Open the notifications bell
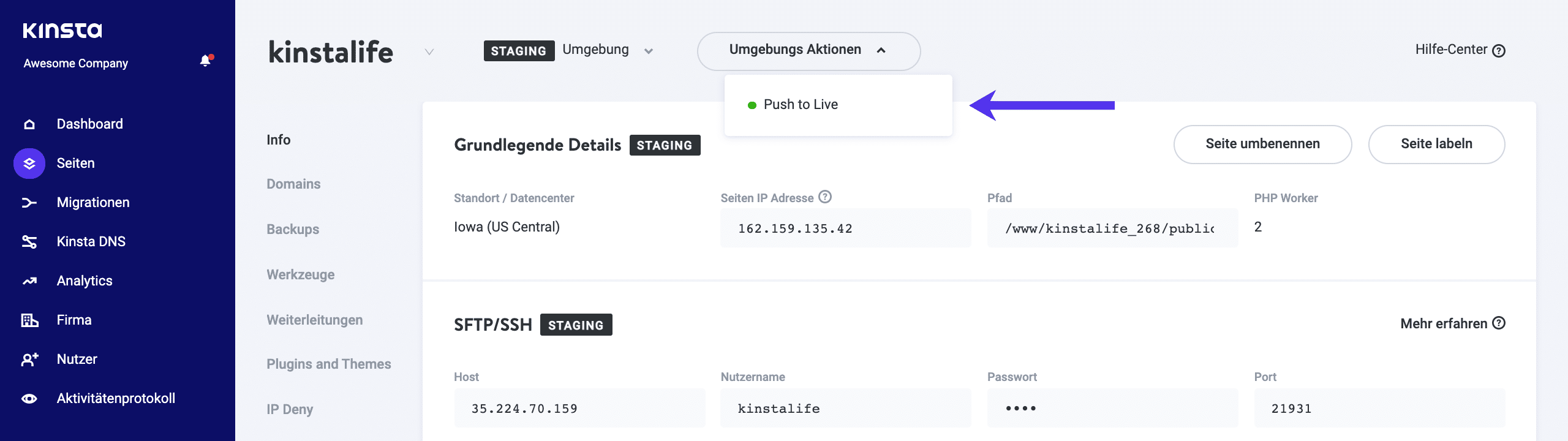The height and width of the screenshot is (441, 1568). tap(206, 61)
